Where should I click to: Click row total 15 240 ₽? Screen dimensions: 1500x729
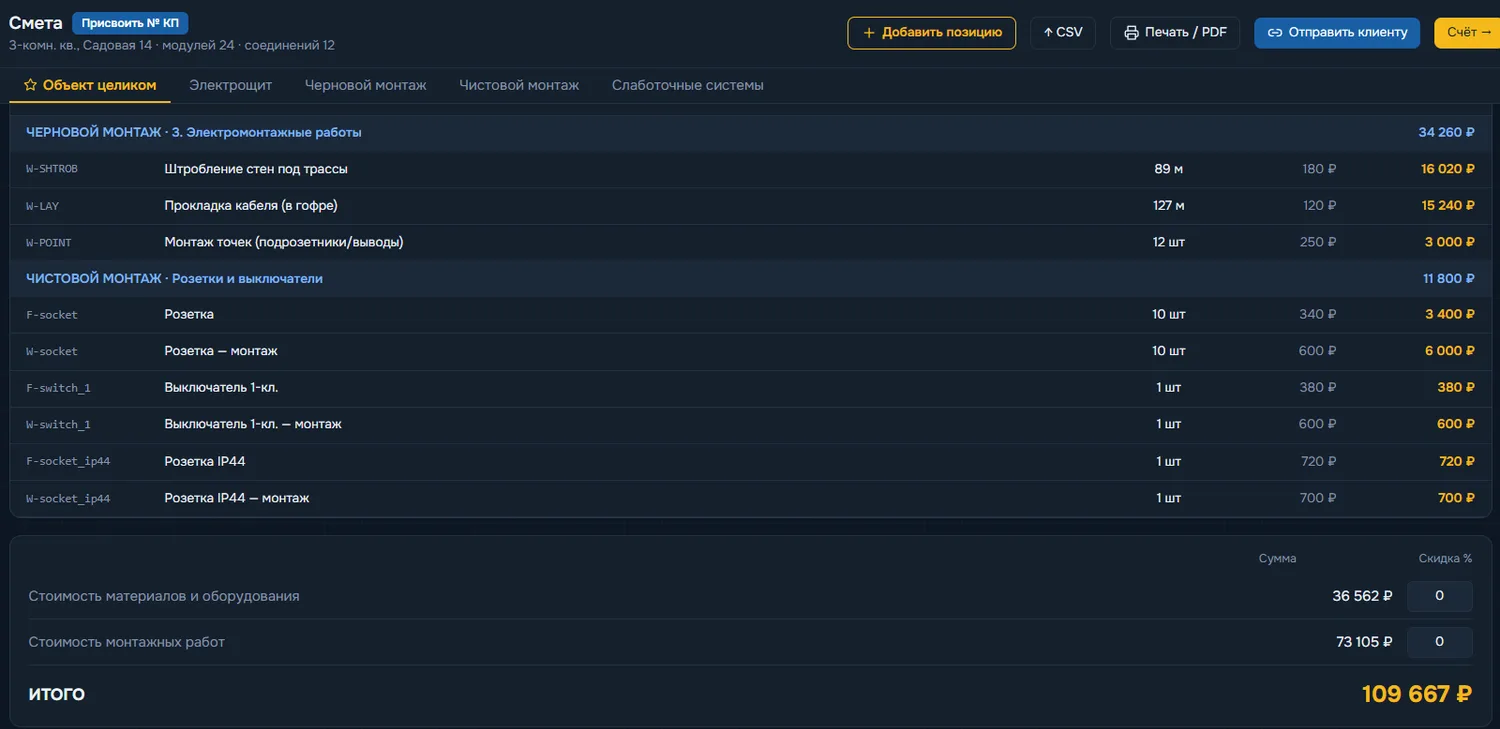point(1448,205)
